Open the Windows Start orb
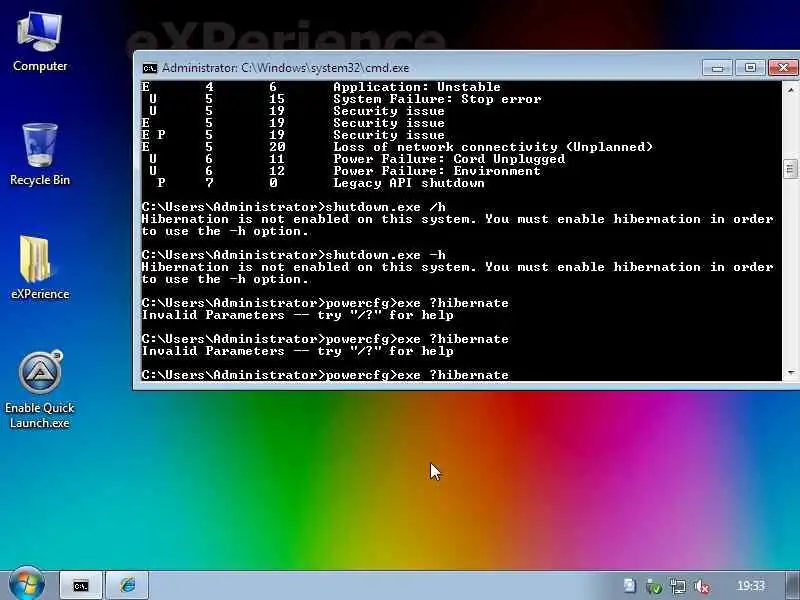 pos(27,584)
